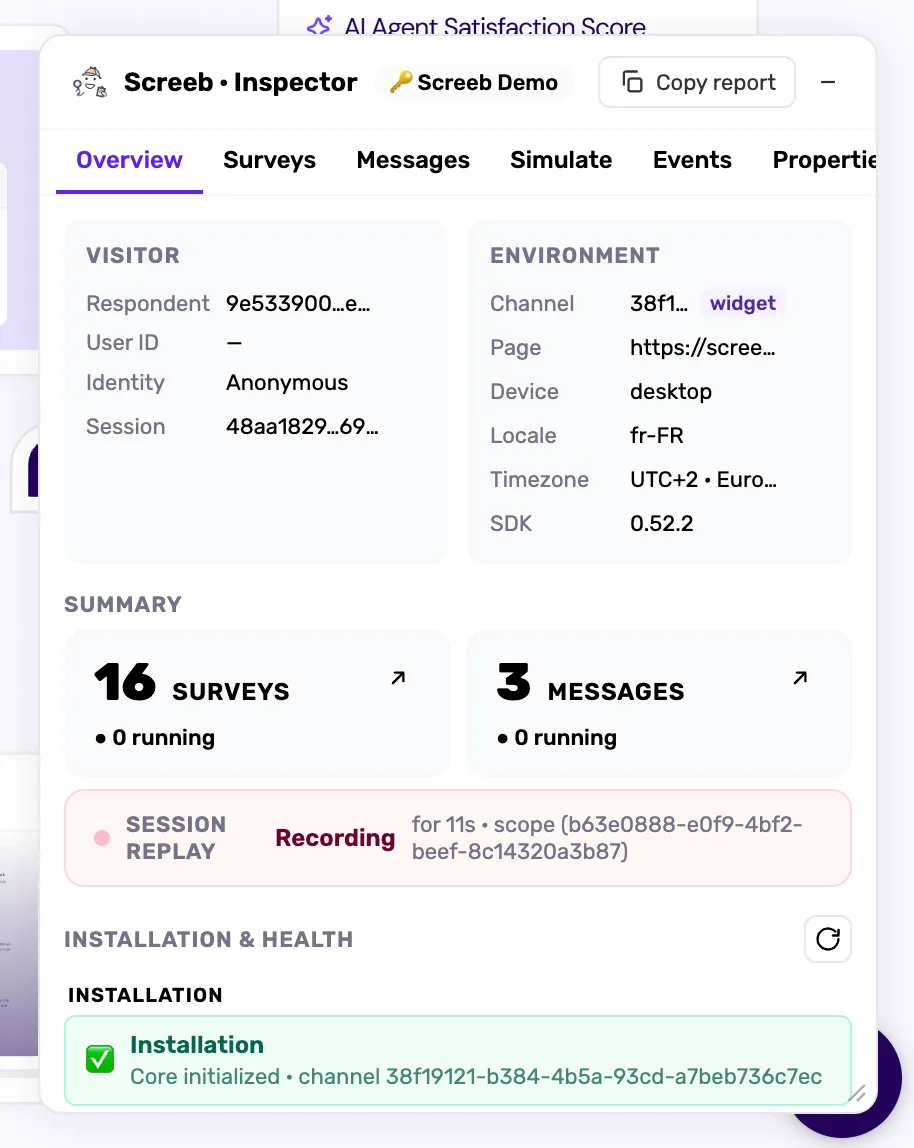The image size is (914, 1148).
Task: Click the pink recording dot in Session Replay
Action: (x=103, y=838)
